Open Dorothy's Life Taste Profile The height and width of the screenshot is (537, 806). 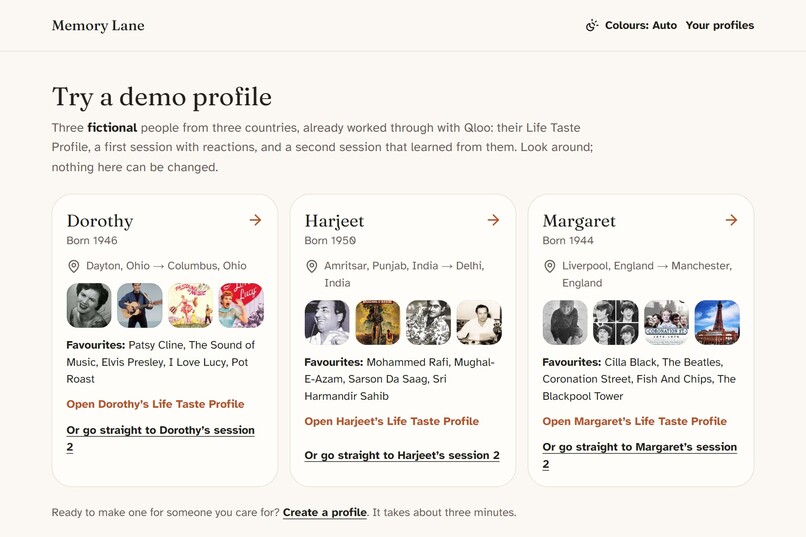click(x=155, y=404)
